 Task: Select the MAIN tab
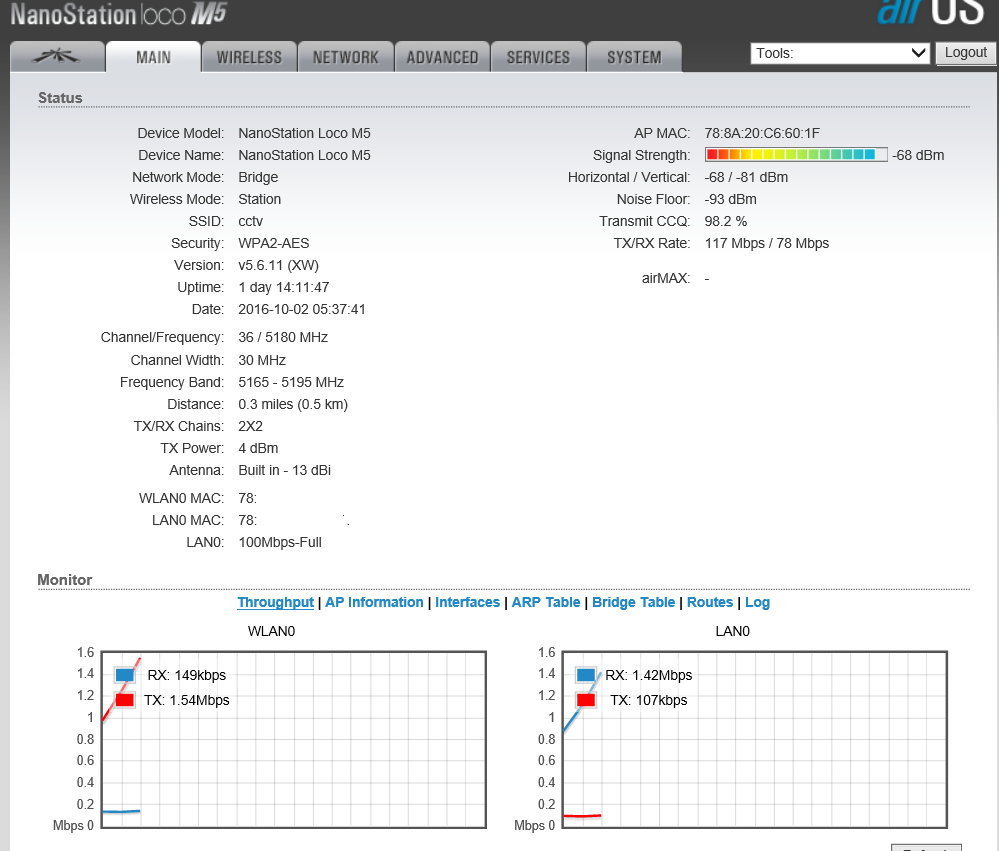click(x=153, y=57)
